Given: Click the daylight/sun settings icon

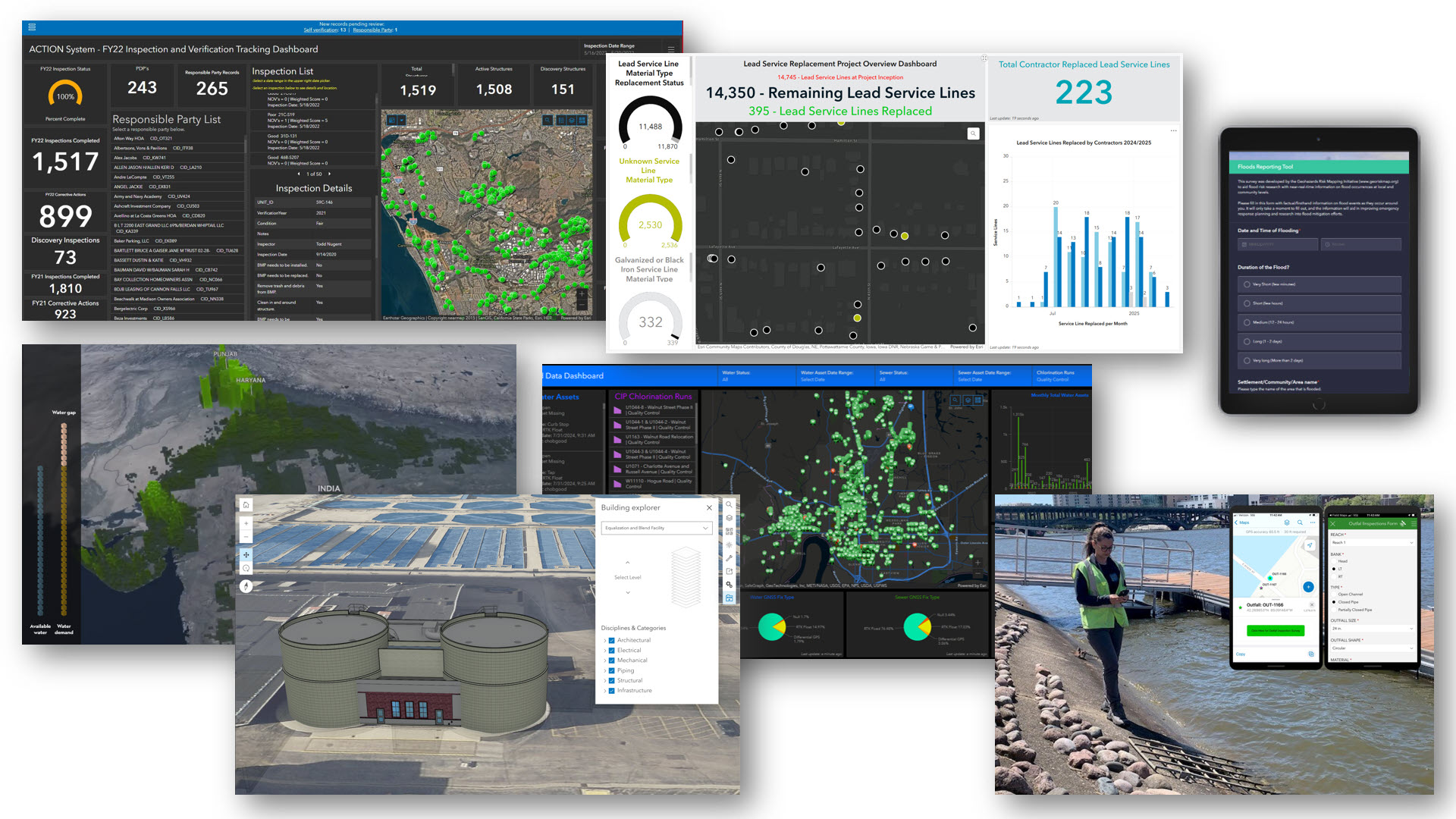Looking at the screenshot, I should point(730,544).
